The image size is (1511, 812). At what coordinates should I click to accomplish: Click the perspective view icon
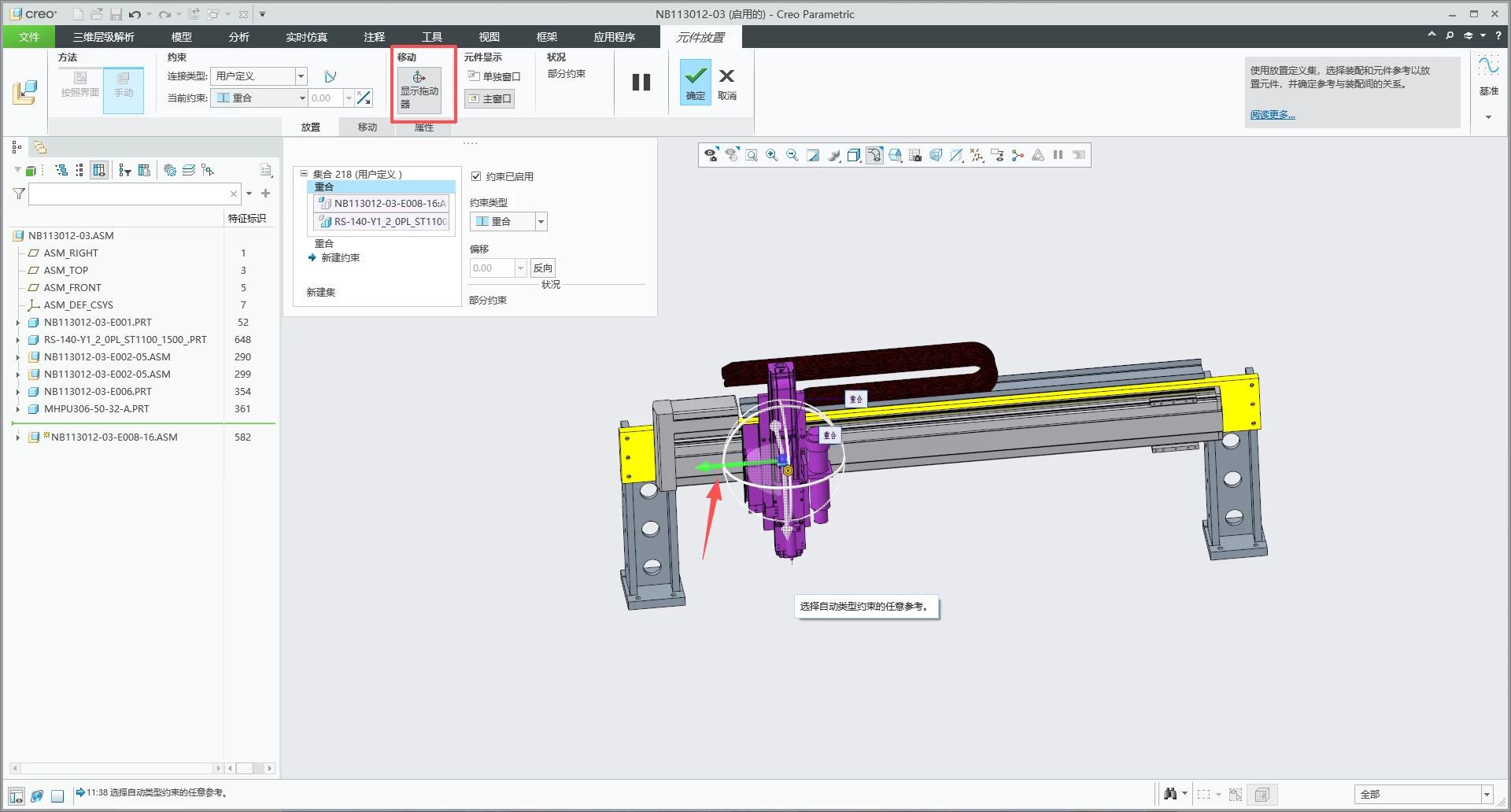(x=936, y=155)
